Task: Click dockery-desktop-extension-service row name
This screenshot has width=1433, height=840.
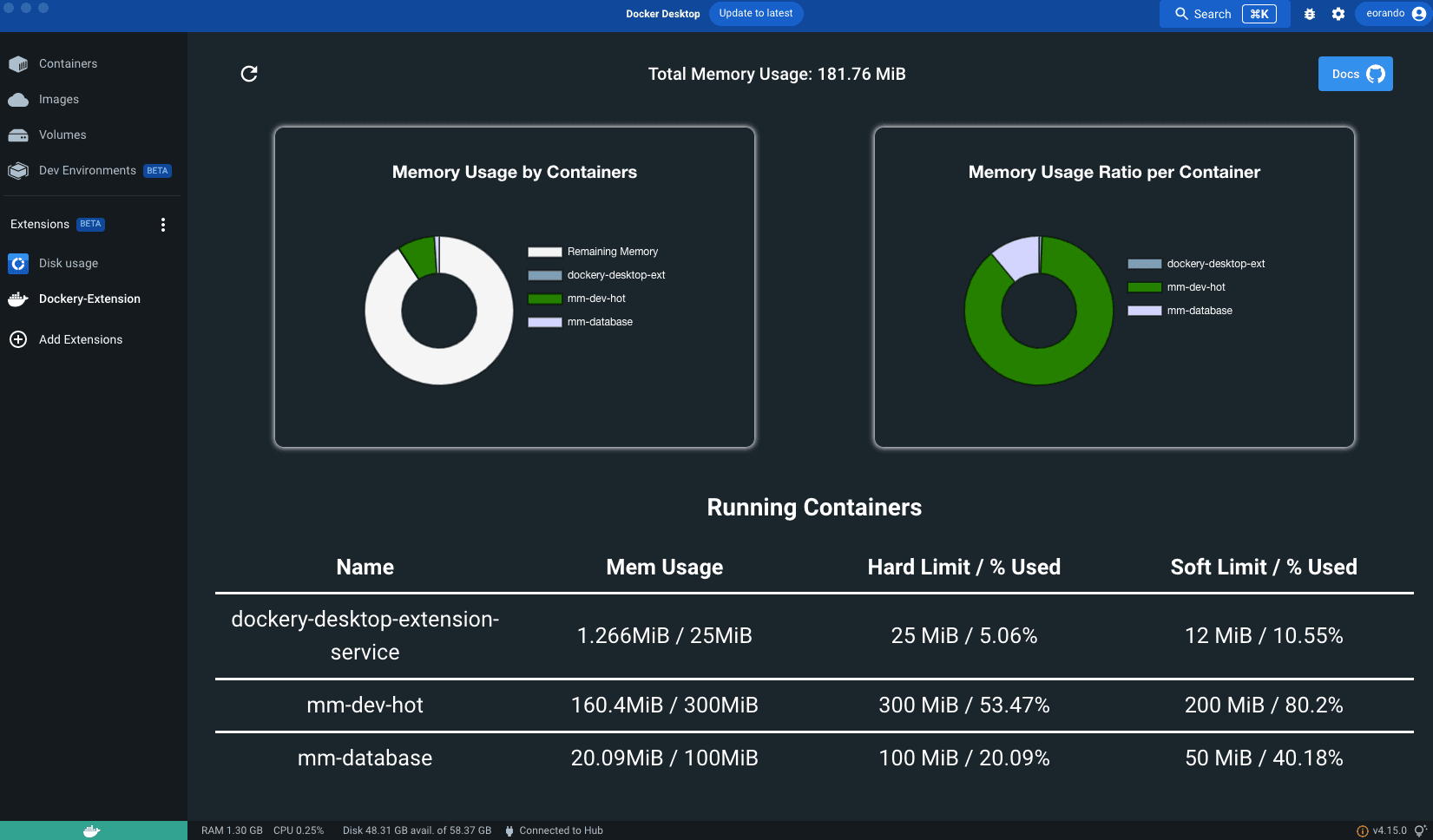Action: coord(365,635)
